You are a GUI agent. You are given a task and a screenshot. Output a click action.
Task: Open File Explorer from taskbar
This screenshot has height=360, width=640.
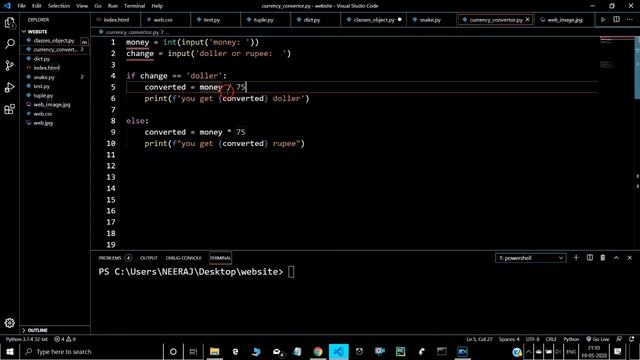coord(214,351)
